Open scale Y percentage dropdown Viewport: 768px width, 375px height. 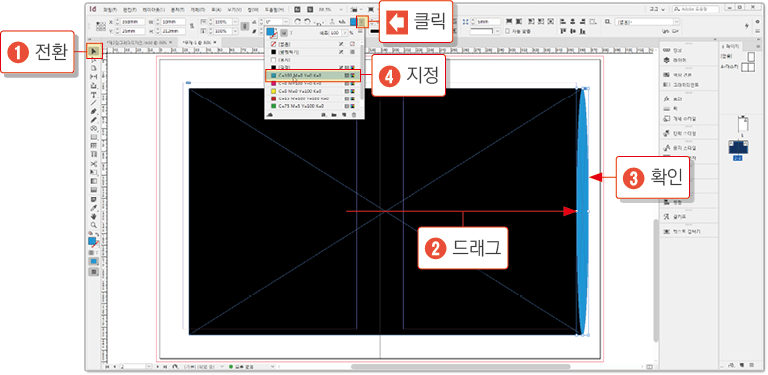235,31
